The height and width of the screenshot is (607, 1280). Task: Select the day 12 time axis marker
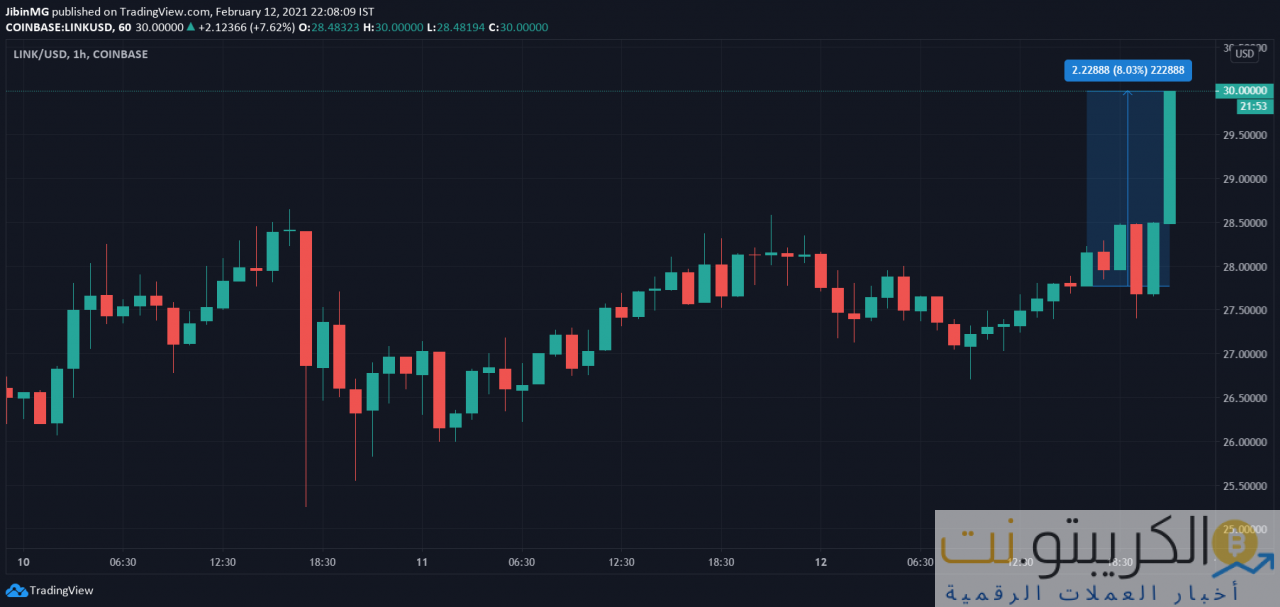[821, 563]
